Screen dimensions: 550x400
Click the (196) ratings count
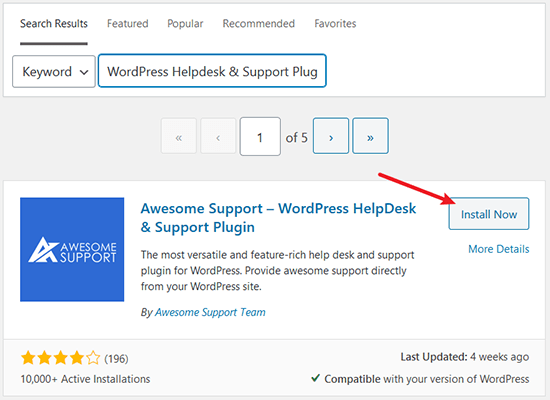pos(116,359)
